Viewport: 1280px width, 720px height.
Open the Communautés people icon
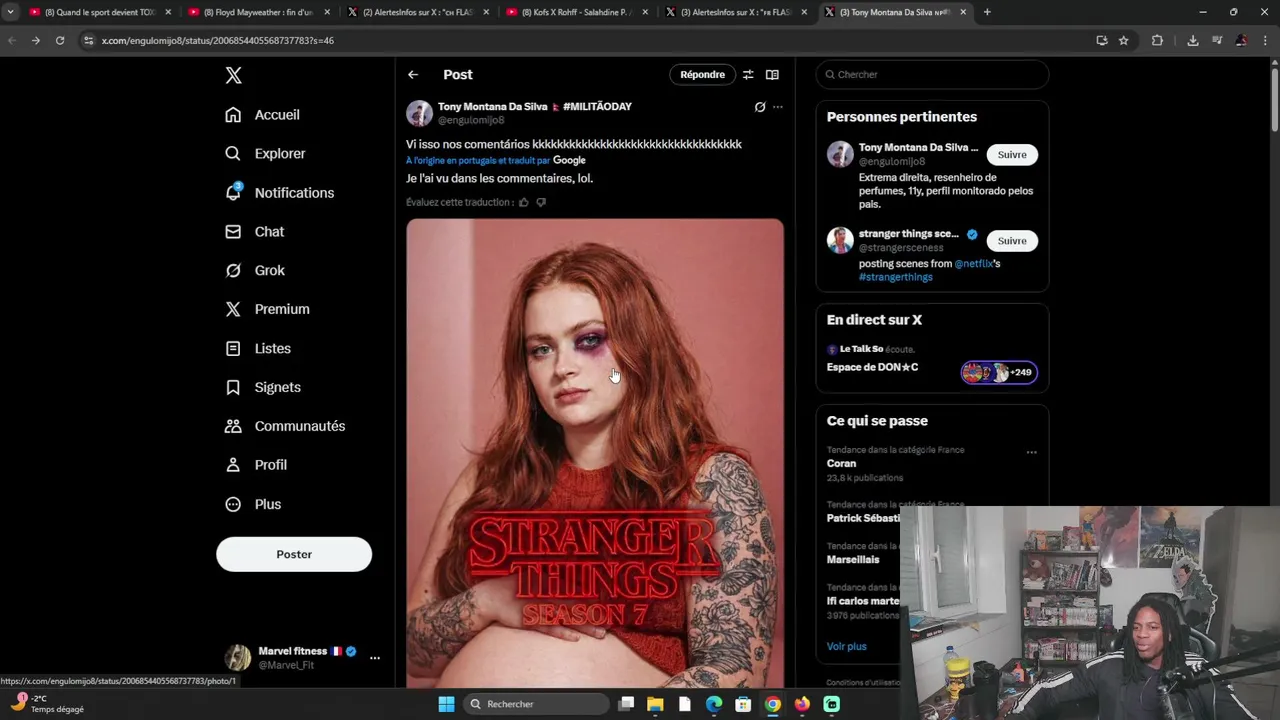tap(233, 426)
